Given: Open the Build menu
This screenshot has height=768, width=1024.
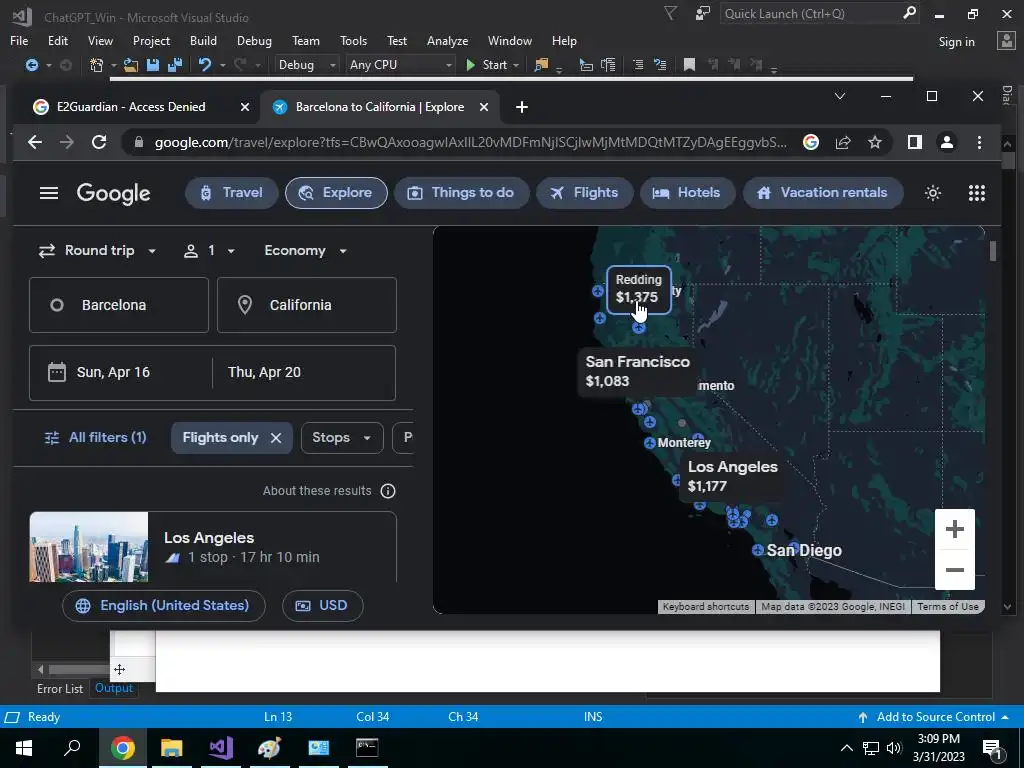Looking at the screenshot, I should click(203, 40).
